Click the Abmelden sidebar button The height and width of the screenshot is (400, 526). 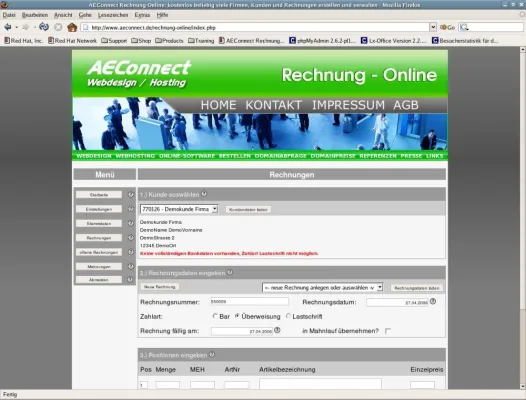click(99, 280)
